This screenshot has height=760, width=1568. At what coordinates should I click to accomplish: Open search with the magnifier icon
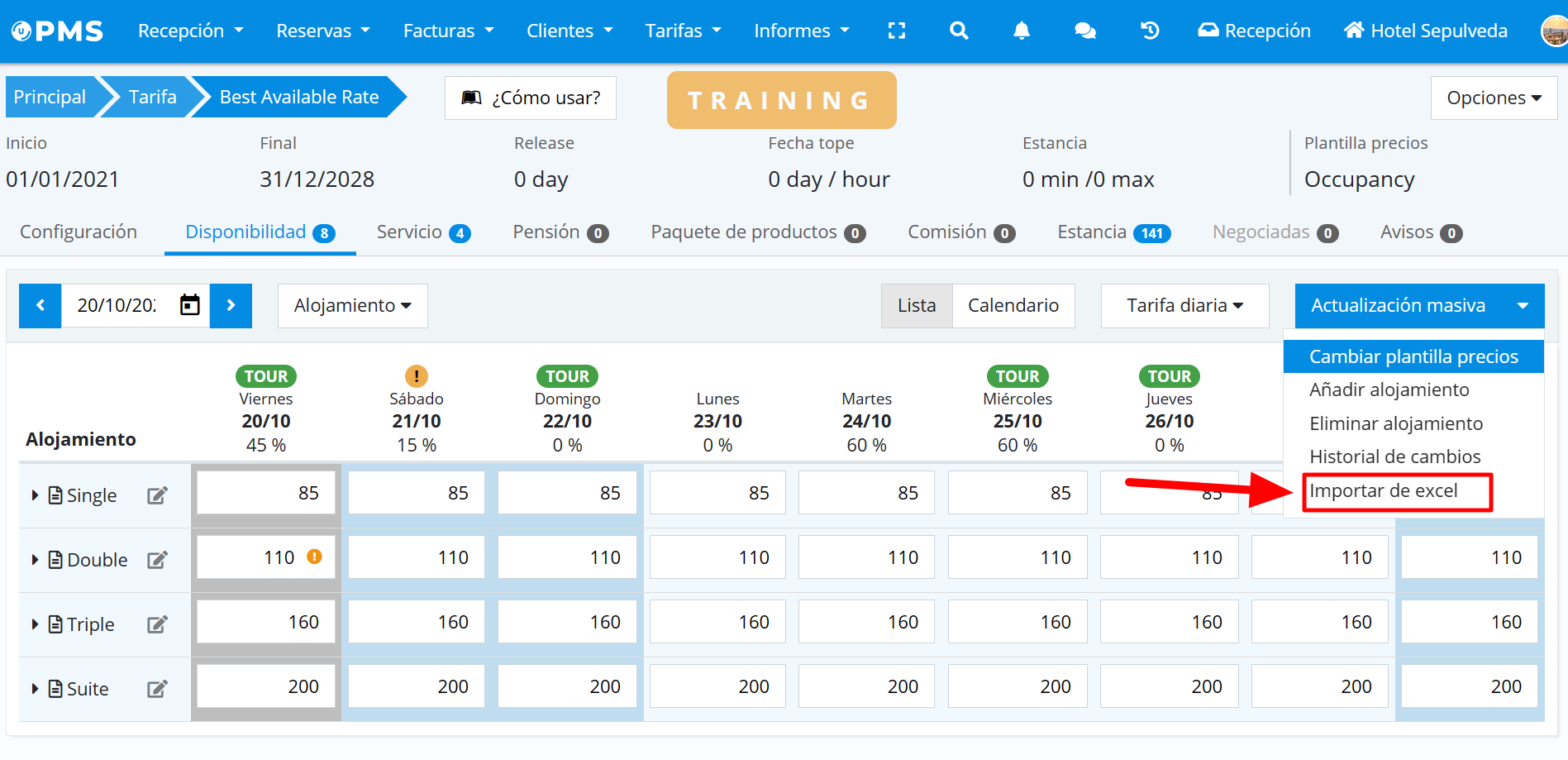pos(958,31)
